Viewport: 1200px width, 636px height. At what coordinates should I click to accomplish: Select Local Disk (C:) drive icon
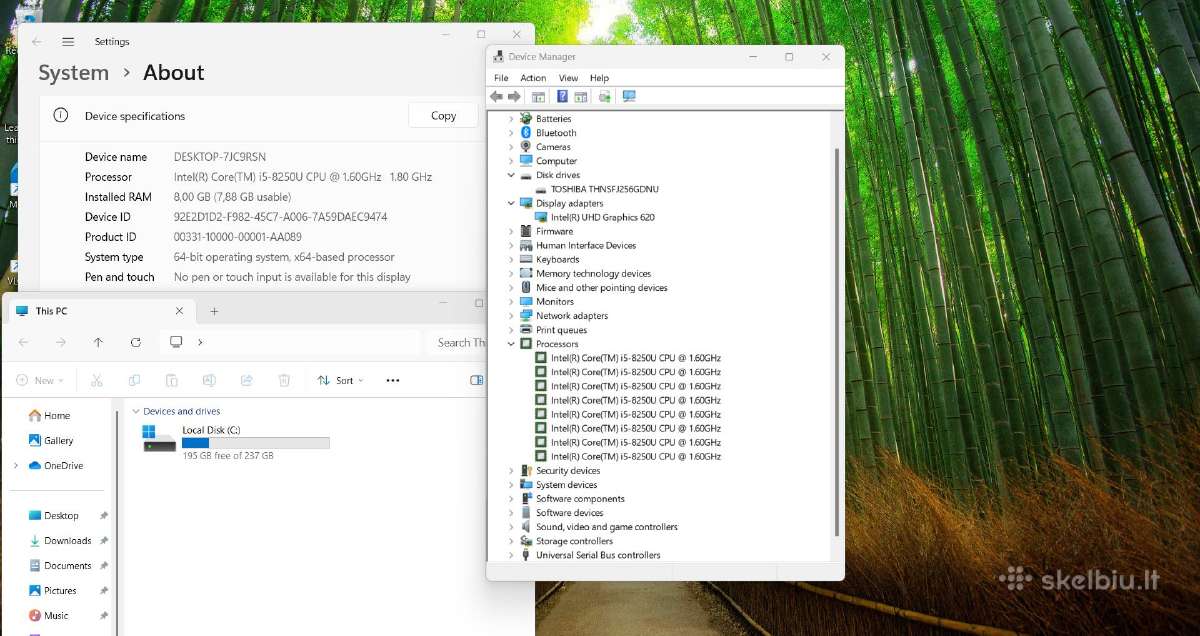pos(160,439)
